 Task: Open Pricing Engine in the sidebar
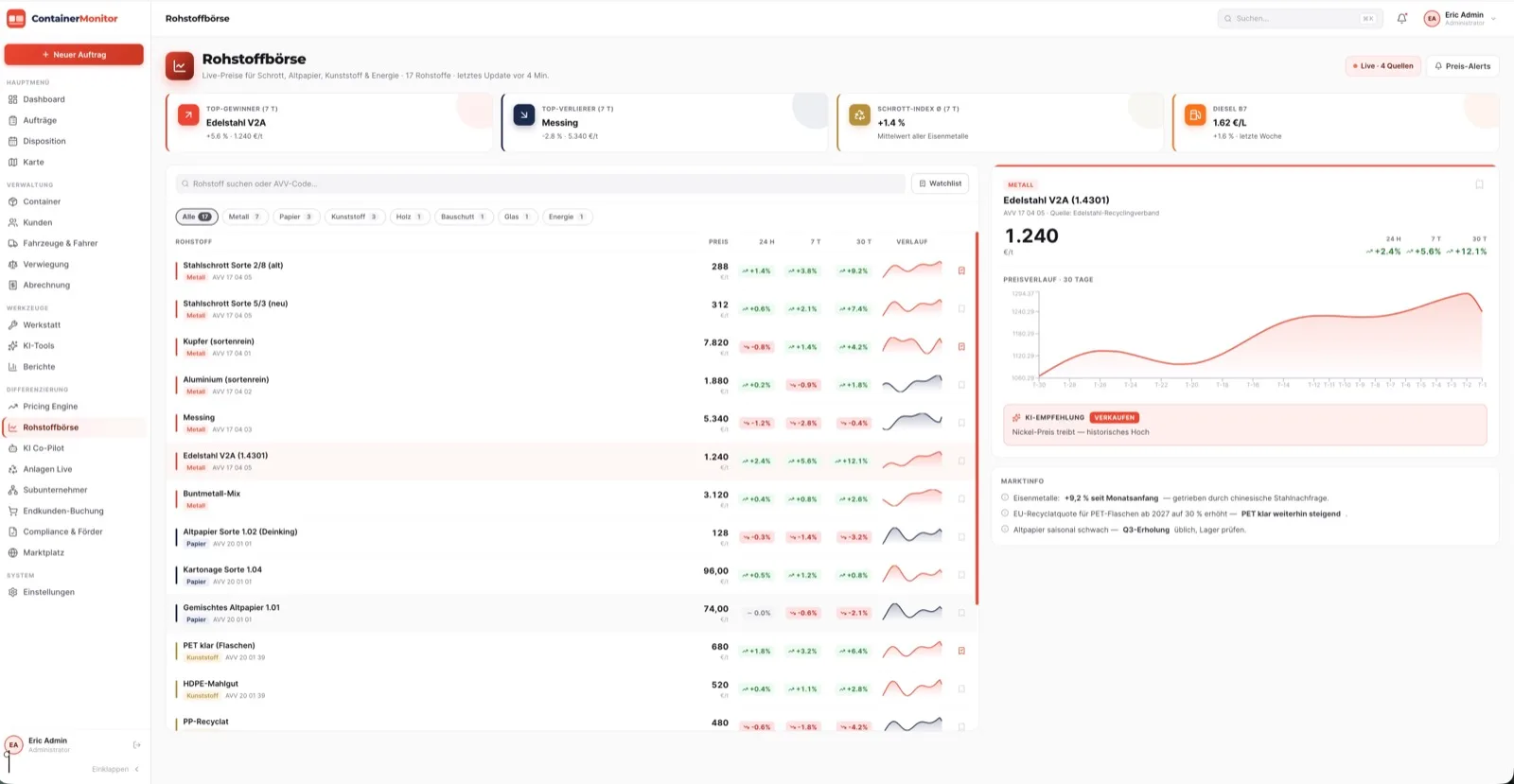tap(50, 407)
